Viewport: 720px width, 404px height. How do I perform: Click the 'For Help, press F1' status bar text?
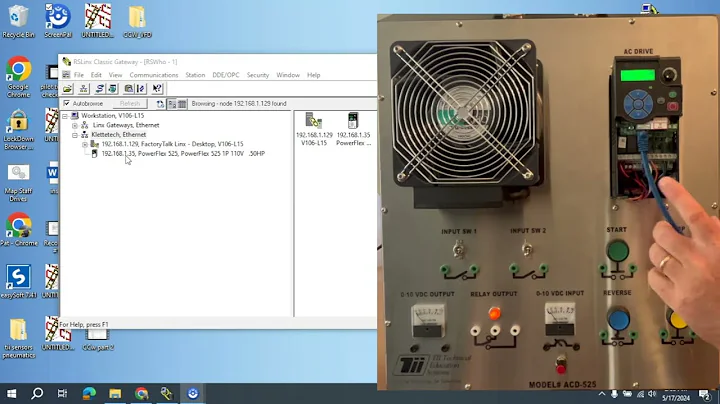pyautogui.click(x=84, y=325)
